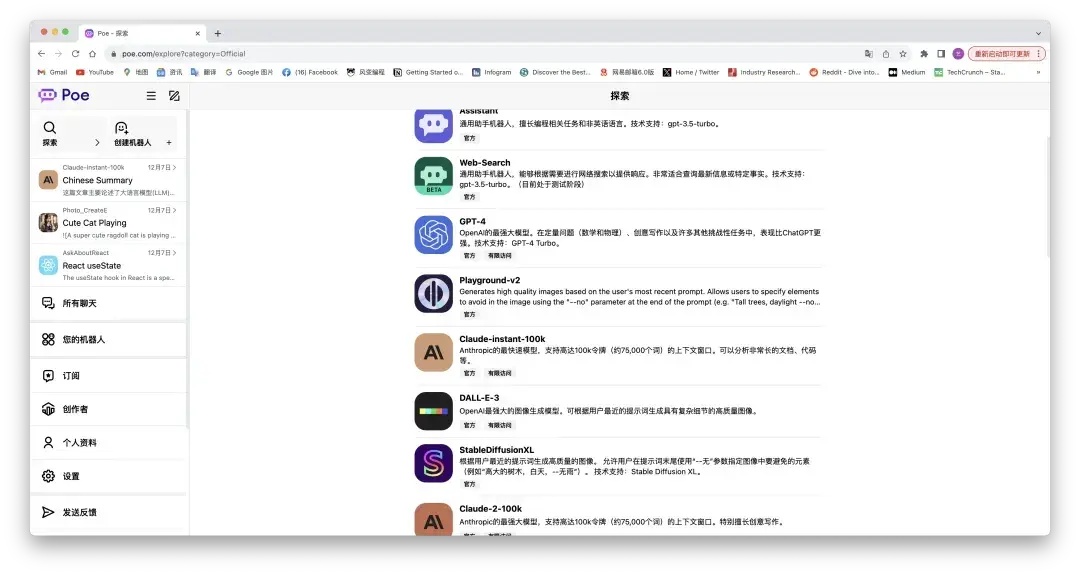Open the React useState chat

click(108, 265)
